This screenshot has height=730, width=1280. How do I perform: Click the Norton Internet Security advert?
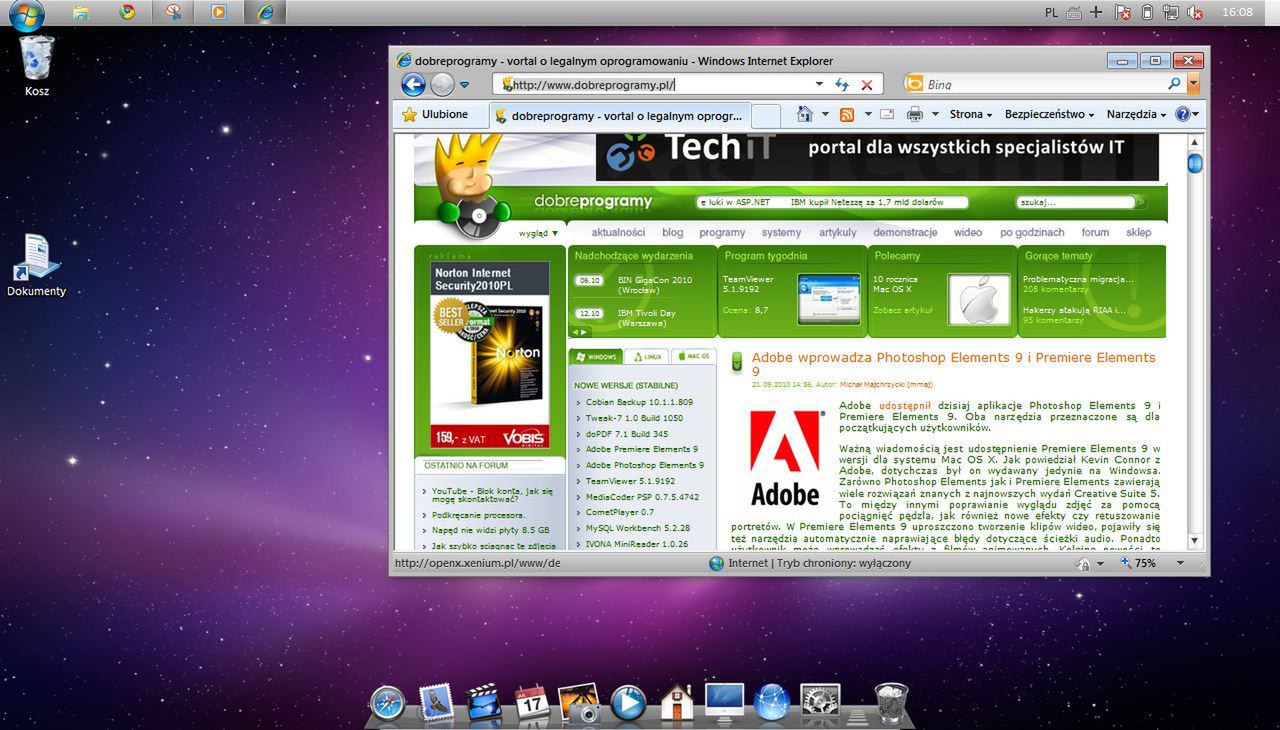(x=490, y=354)
